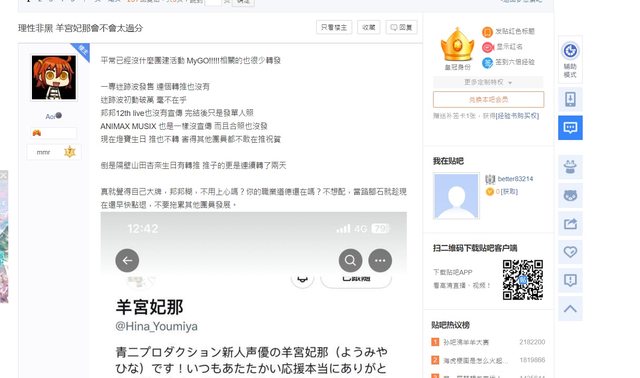Click the @Hina_Youmiya handle text
The image size is (640, 378).
pyautogui.click(x=157, y=326)
